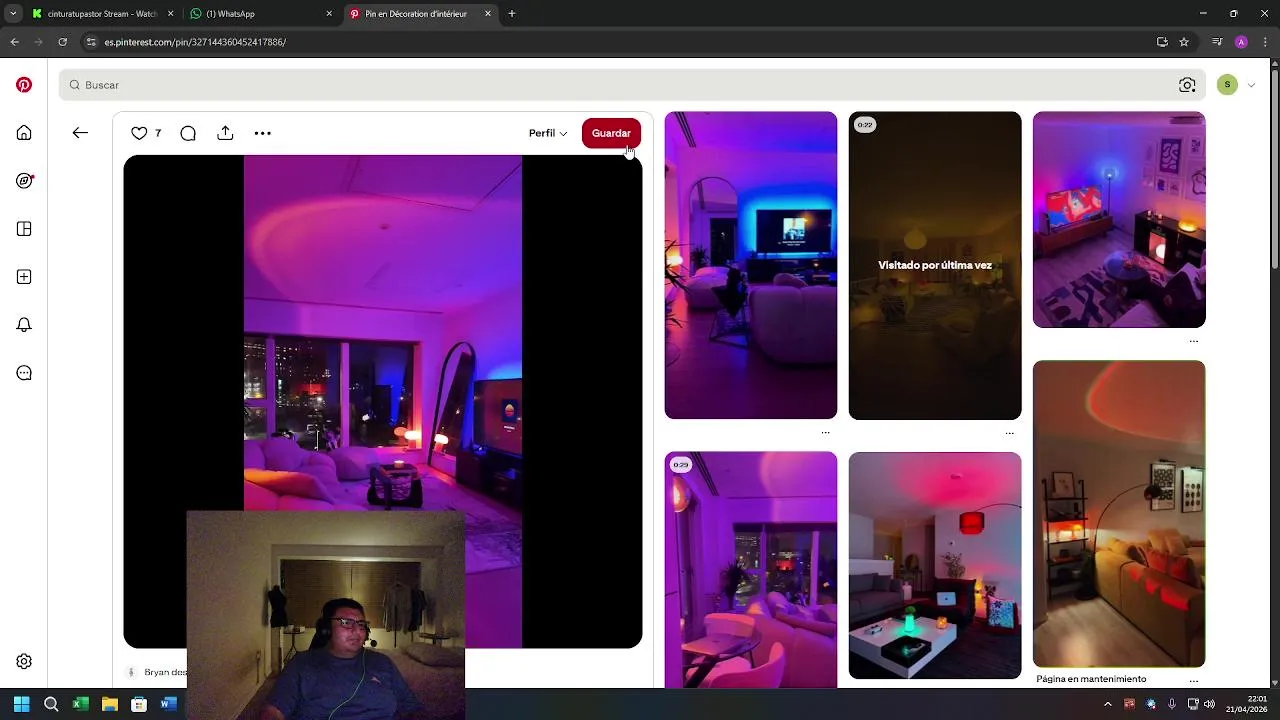Open options dots under blue-lit TV pin
This screenshot has height=720, width=1280.
click(825, 433)
